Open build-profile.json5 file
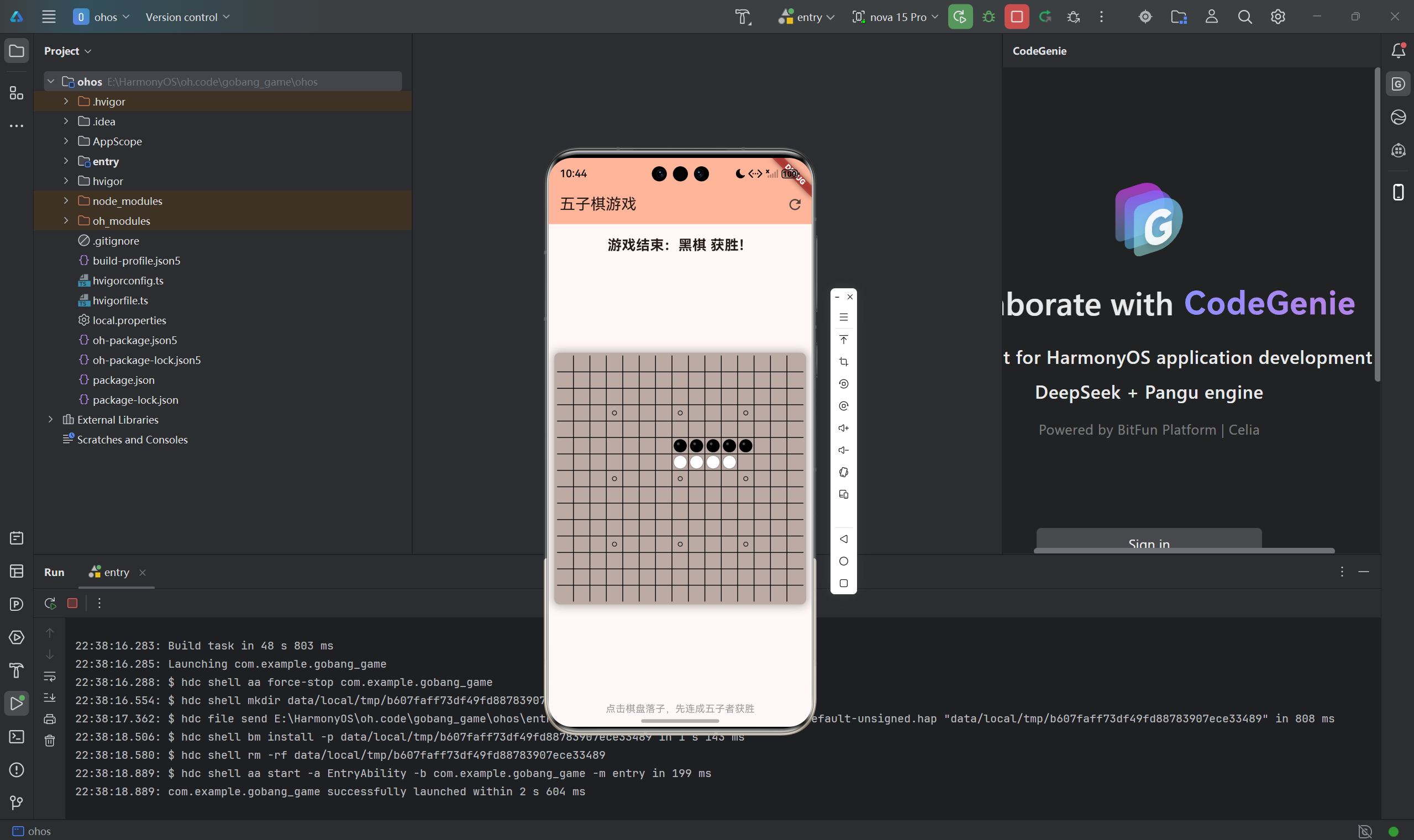The width and height of the screenshot is (1414, 840). (x=136, y=260)
